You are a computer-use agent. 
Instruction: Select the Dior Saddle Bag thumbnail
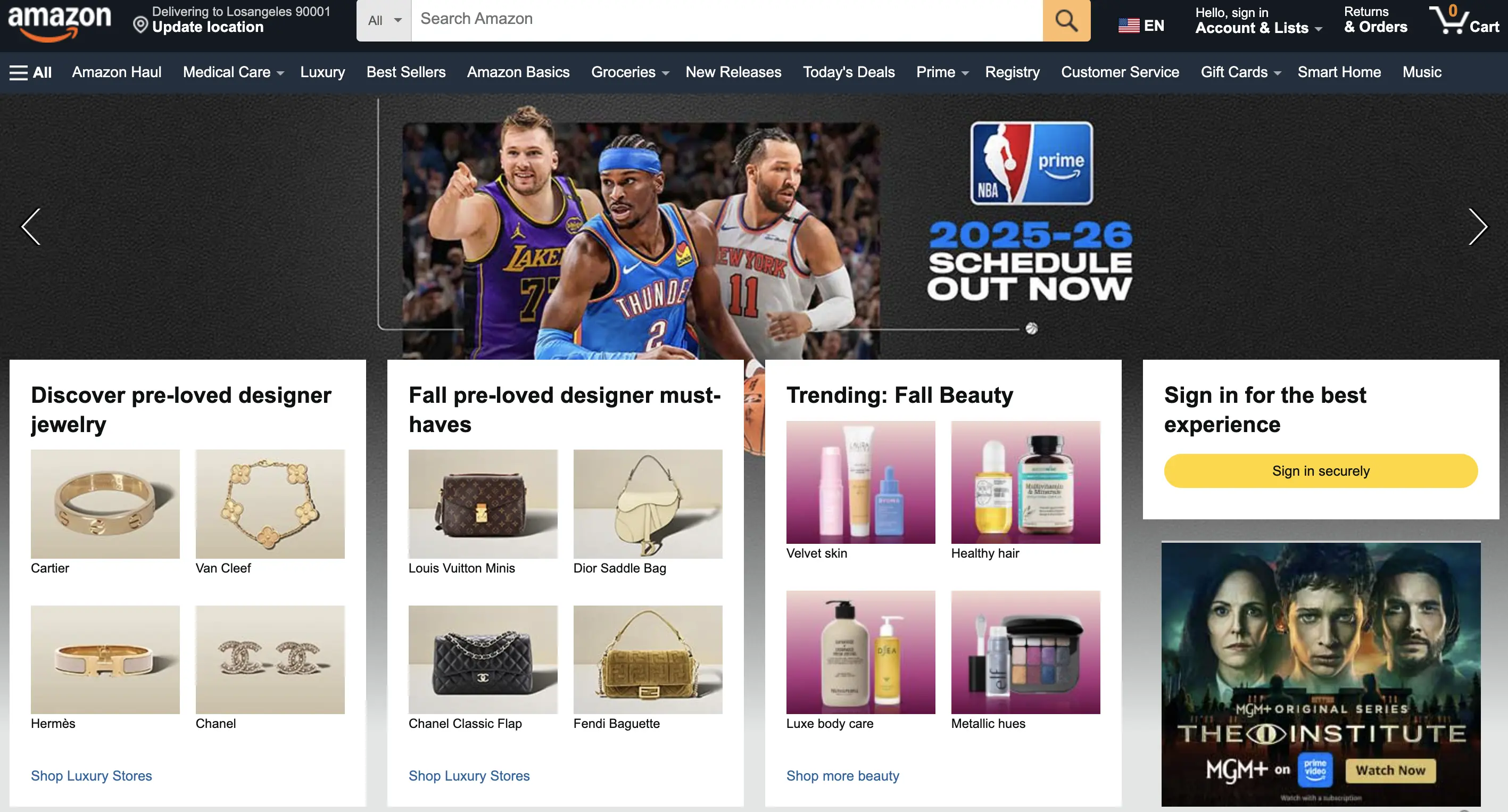coord(648,503)
